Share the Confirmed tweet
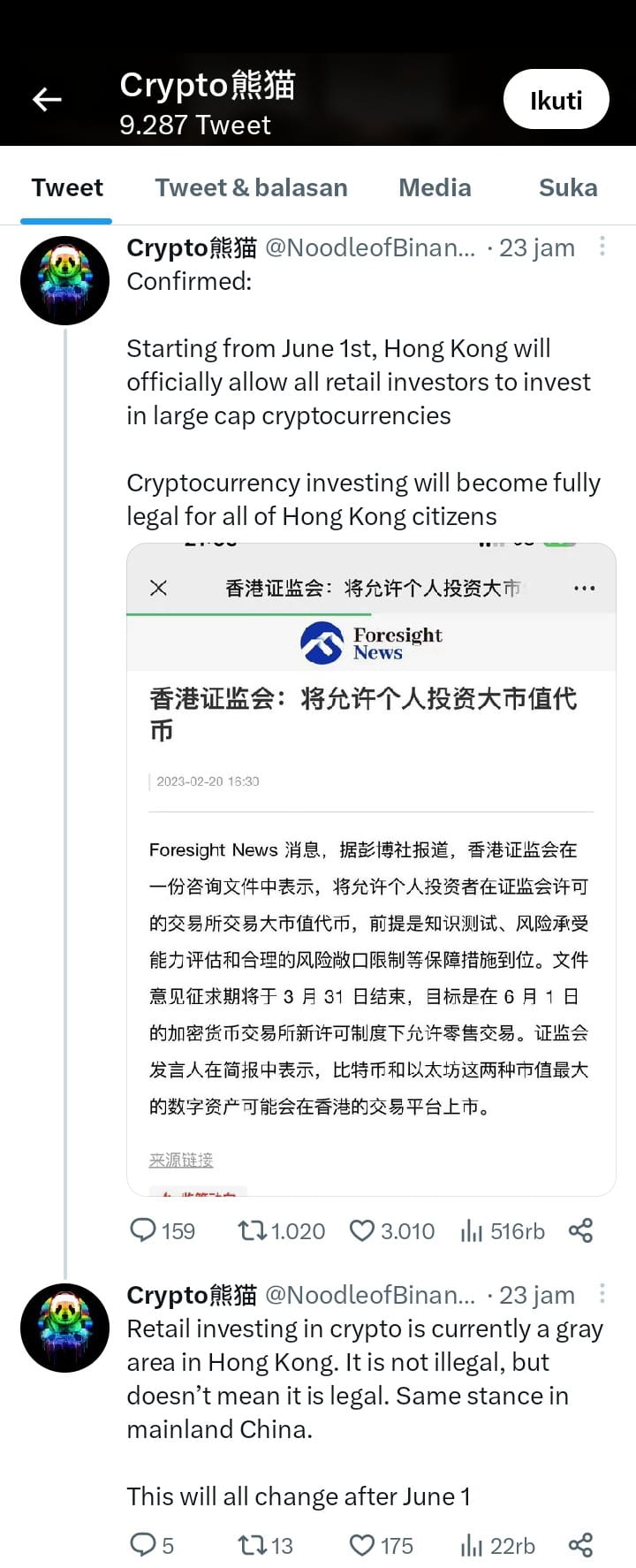The width and height of the screenshot is (636, 1568). [x=580, y=1229]
